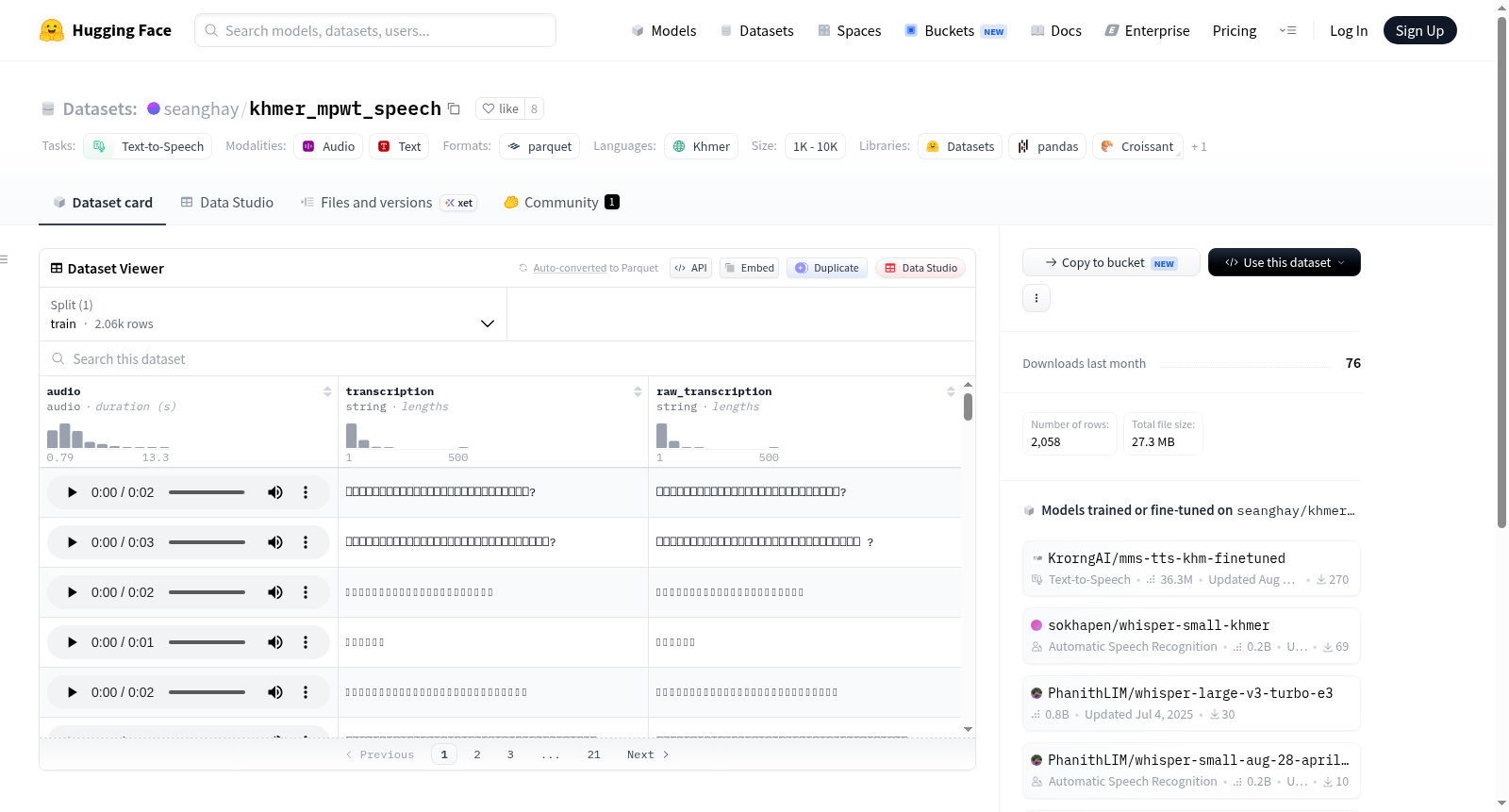
Task: Open the Community tab
Action: (561, 203)
